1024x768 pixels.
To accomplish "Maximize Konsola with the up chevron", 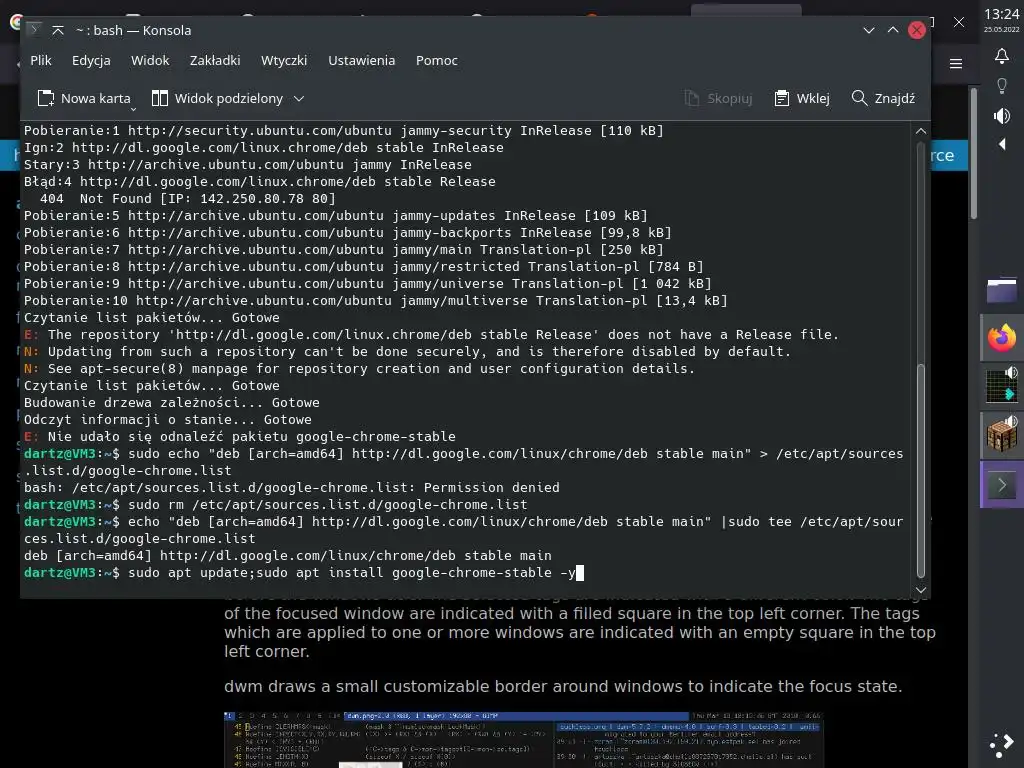I will [x=893, y=30].
